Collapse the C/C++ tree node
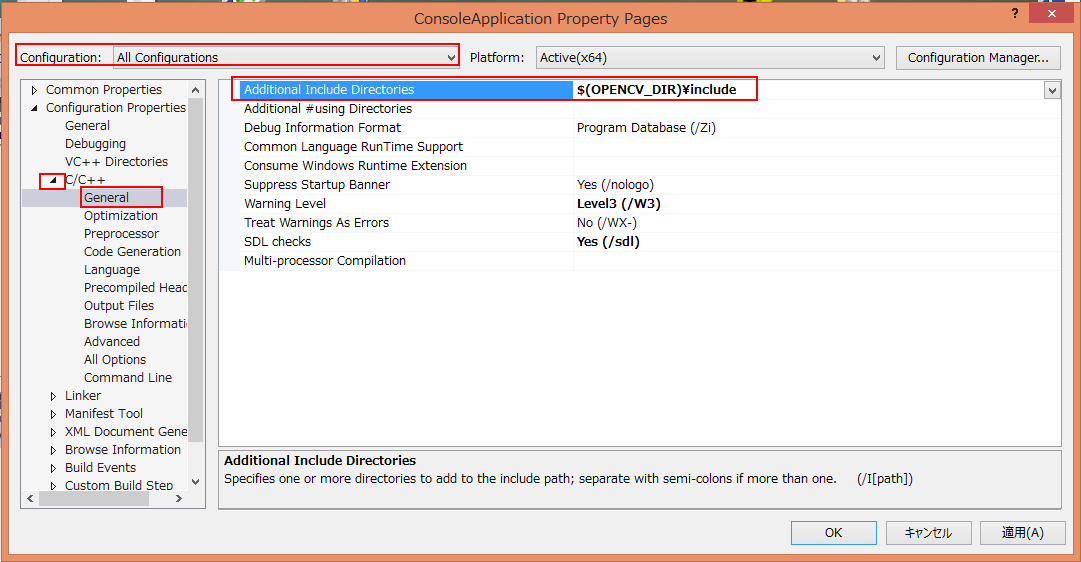Image resolution: width=1081 pixels, height=562 pixels. click(x=53, y=181)
